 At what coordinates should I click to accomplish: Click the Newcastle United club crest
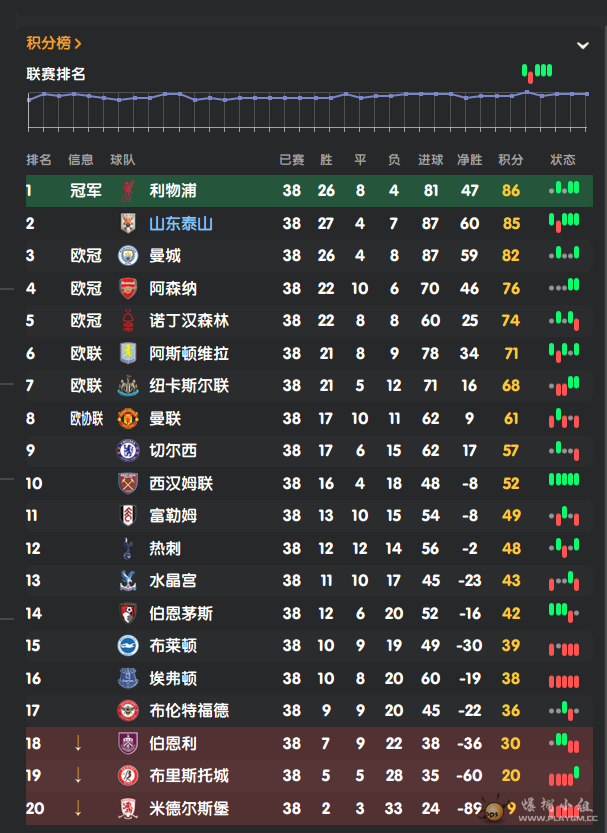128,386
